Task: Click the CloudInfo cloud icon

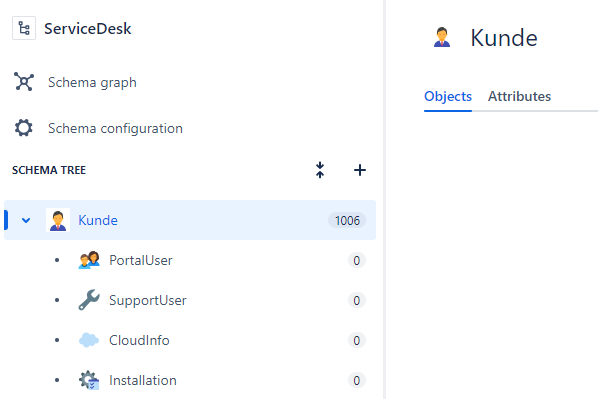Action: [x=89, y=340]
